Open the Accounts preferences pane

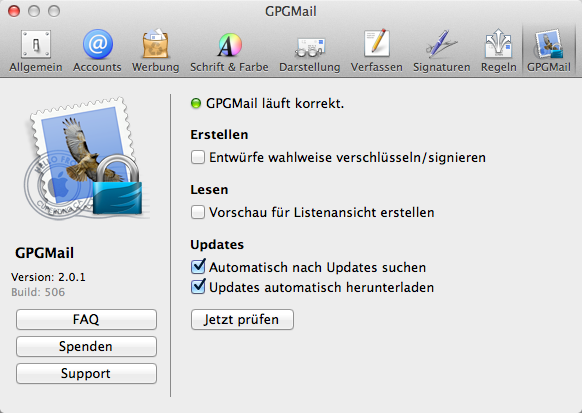coord(97,51)
